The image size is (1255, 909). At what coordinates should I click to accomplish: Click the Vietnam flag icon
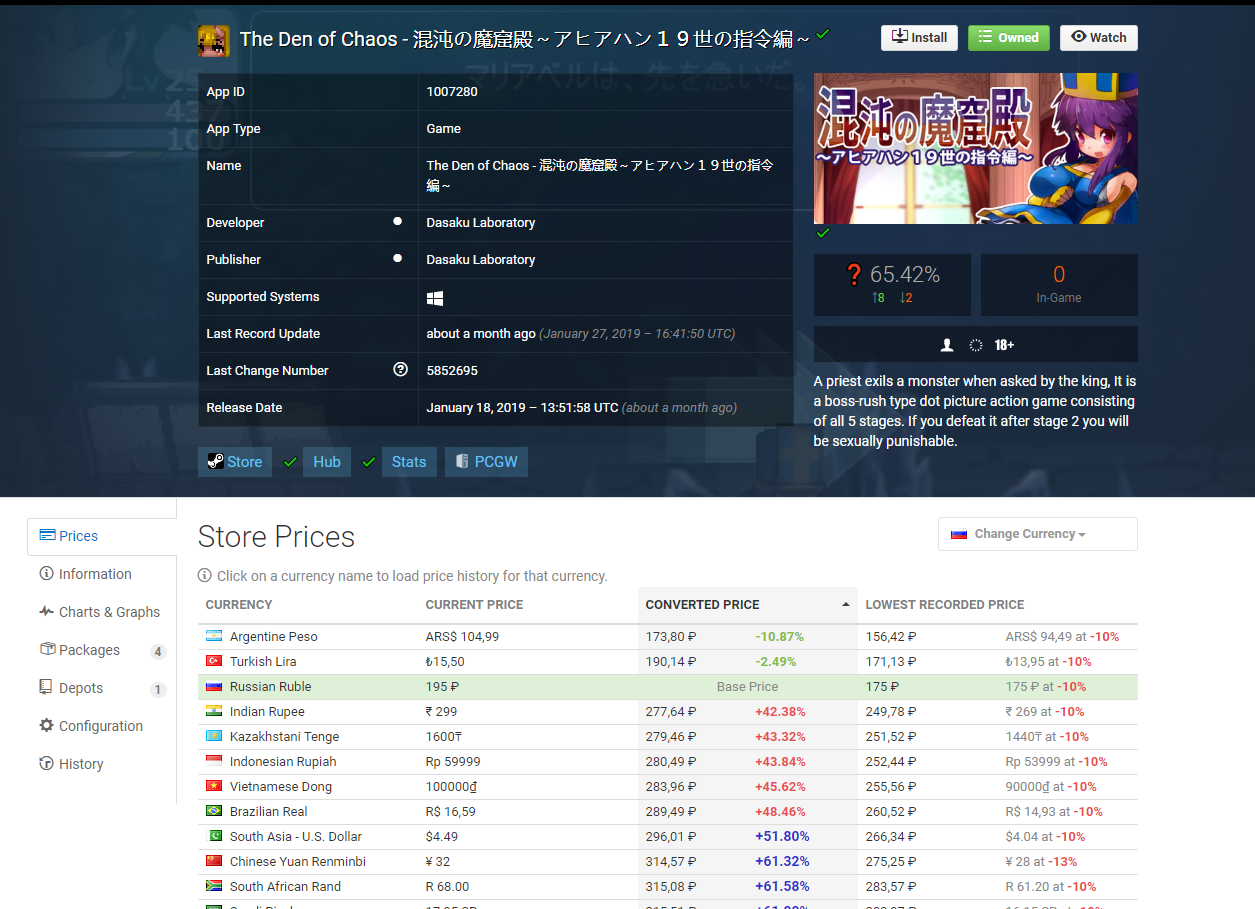[213, 786]
